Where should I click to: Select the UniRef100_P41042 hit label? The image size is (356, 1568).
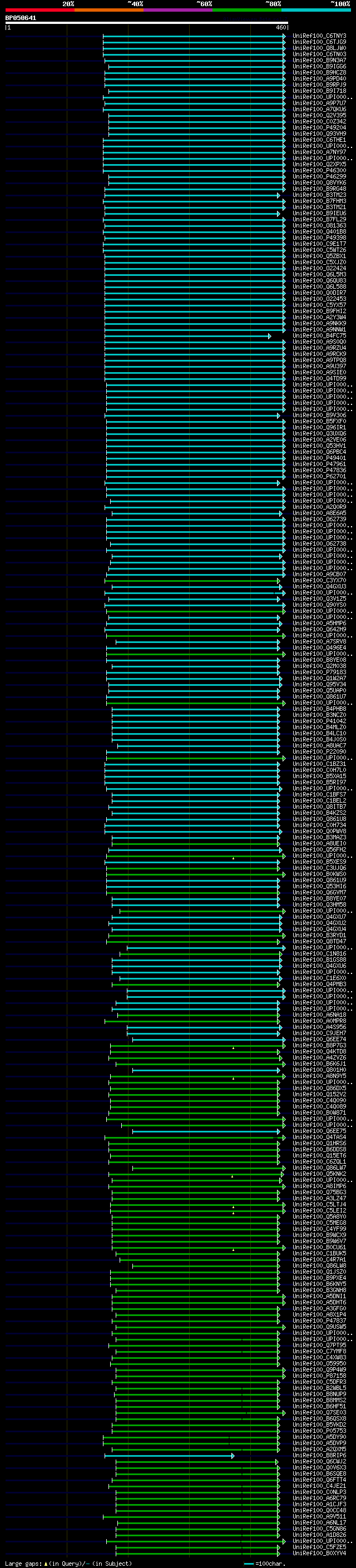click(319, 721)
